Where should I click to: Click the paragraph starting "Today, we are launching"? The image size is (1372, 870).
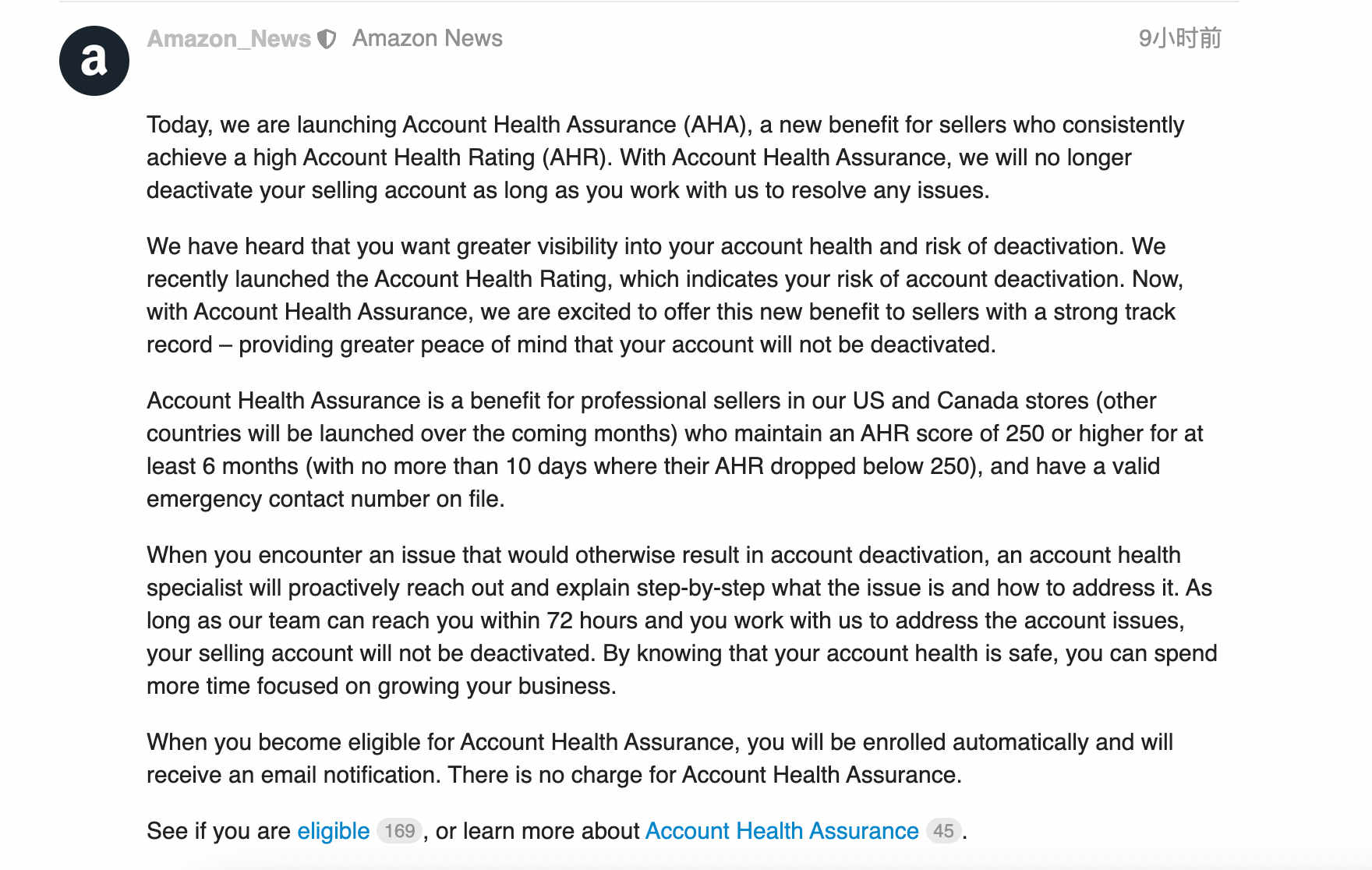pos(666,157)
